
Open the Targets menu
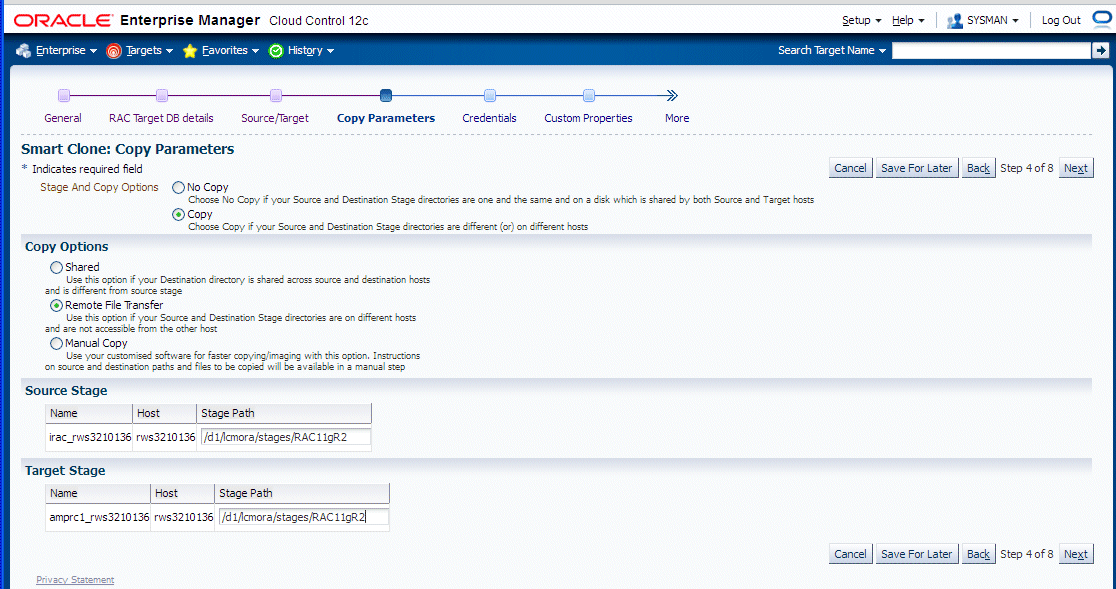click(x=149, y=51)
